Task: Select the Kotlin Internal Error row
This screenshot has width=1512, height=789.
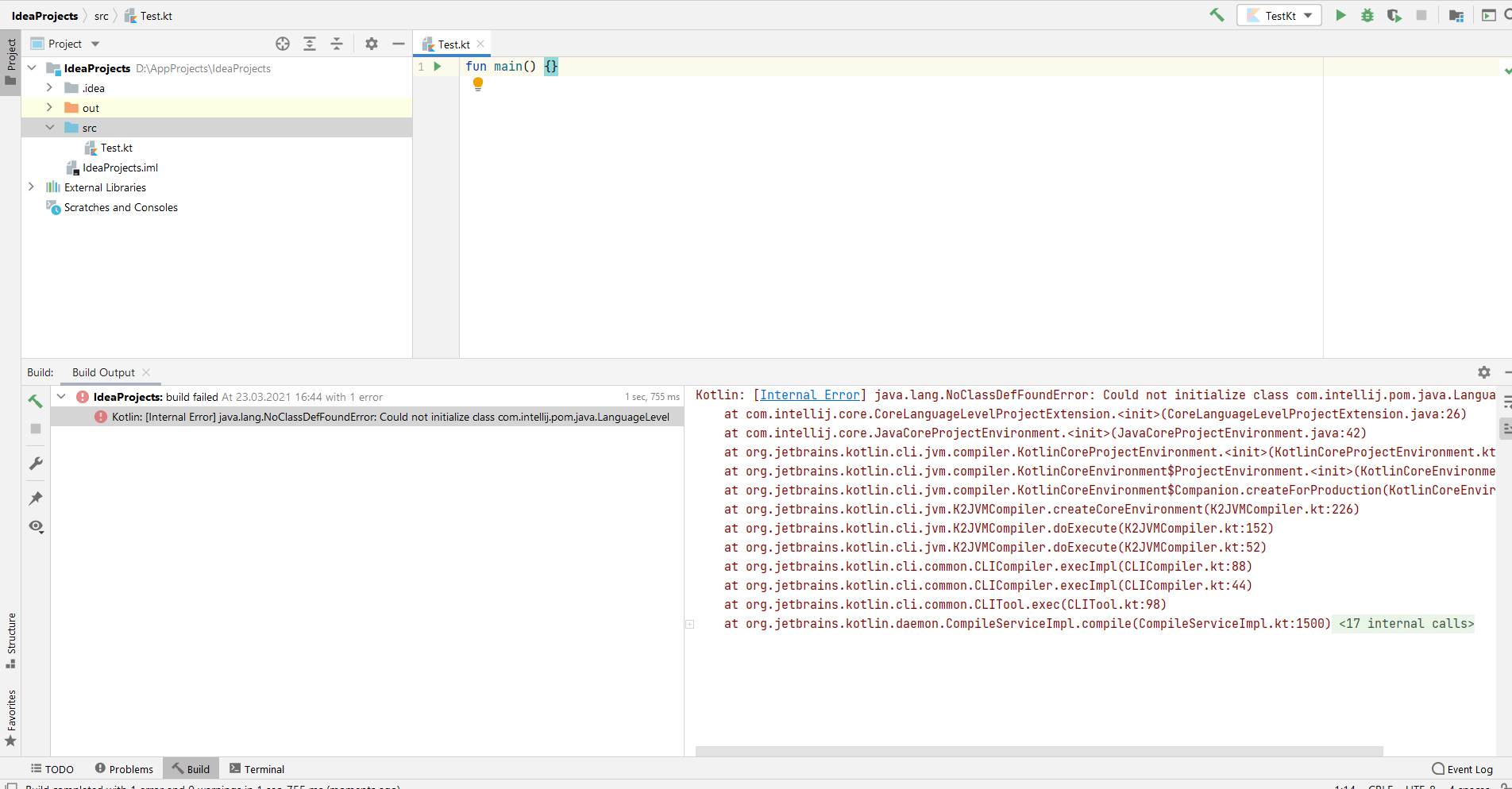Action: point(367,417)
